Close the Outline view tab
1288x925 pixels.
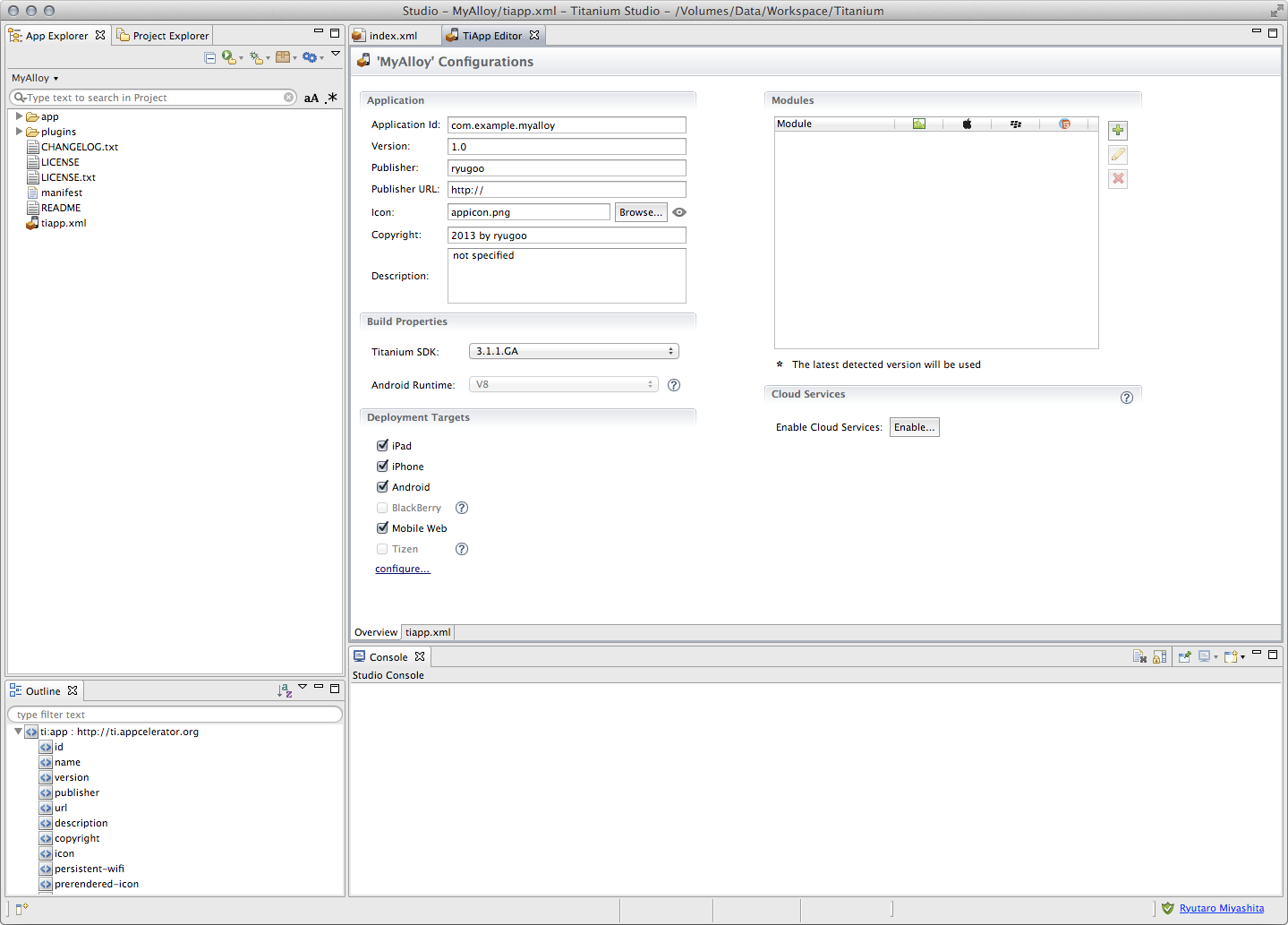pyautogui.click(x=73, y=690)
